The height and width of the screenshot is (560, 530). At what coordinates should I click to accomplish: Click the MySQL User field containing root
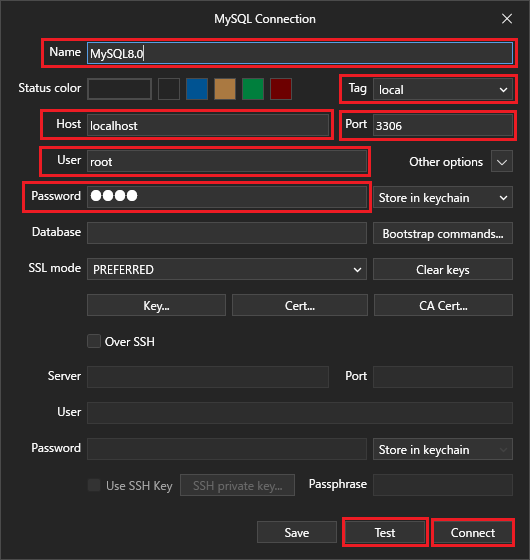click(227, 161)
